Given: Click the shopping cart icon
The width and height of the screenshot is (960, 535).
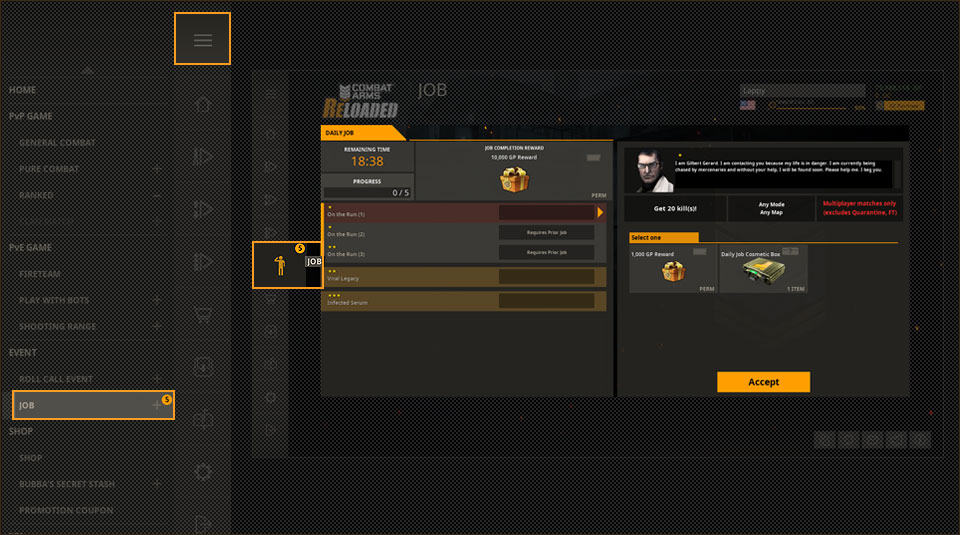Looking at the screenshot, I should (x=204, y=315).
